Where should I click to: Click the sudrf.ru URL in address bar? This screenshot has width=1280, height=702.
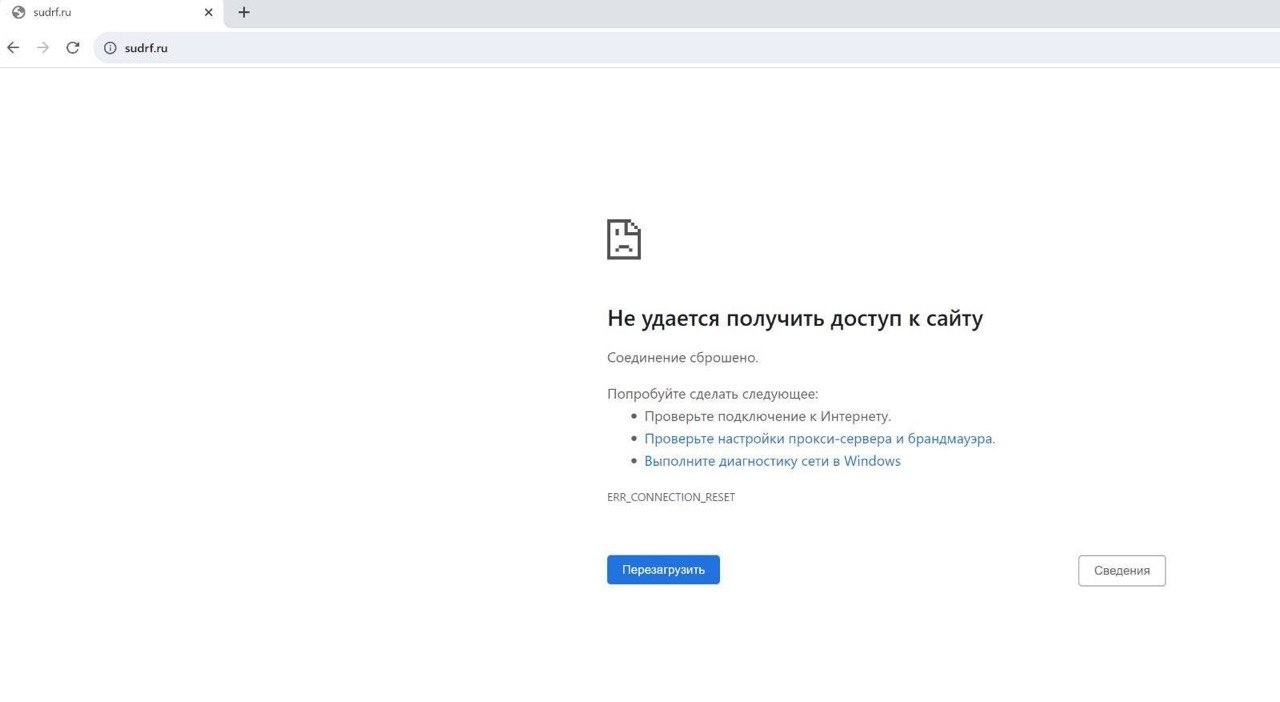(146, 48)
